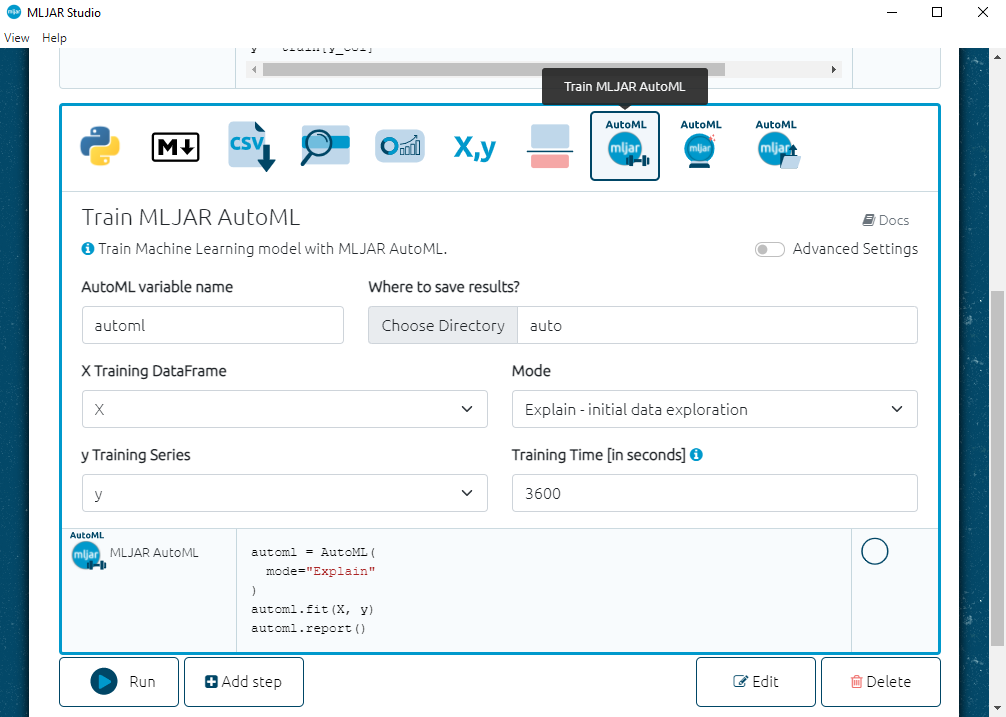Open the X Training DataFrame dropdown

point(285,409)
